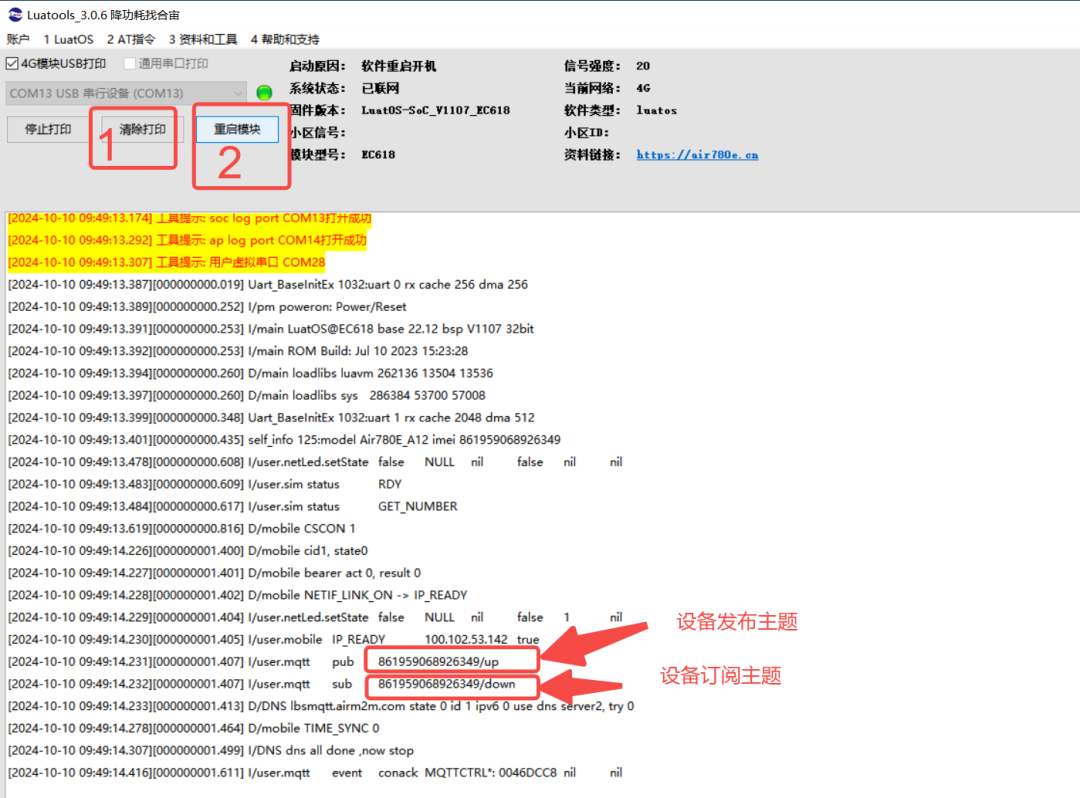This screenshot has width=1080, height=798.
Task: Select the log line 'dns all done ,now stop'
Action: [x=211, y=750]
